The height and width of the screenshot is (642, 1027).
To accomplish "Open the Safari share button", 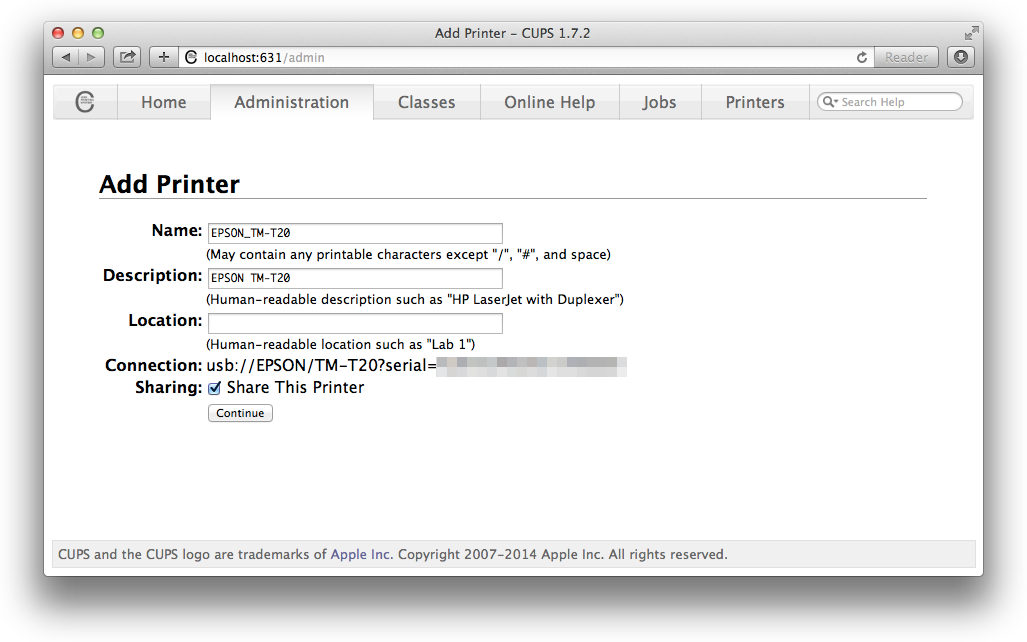I will click(127, 57).
